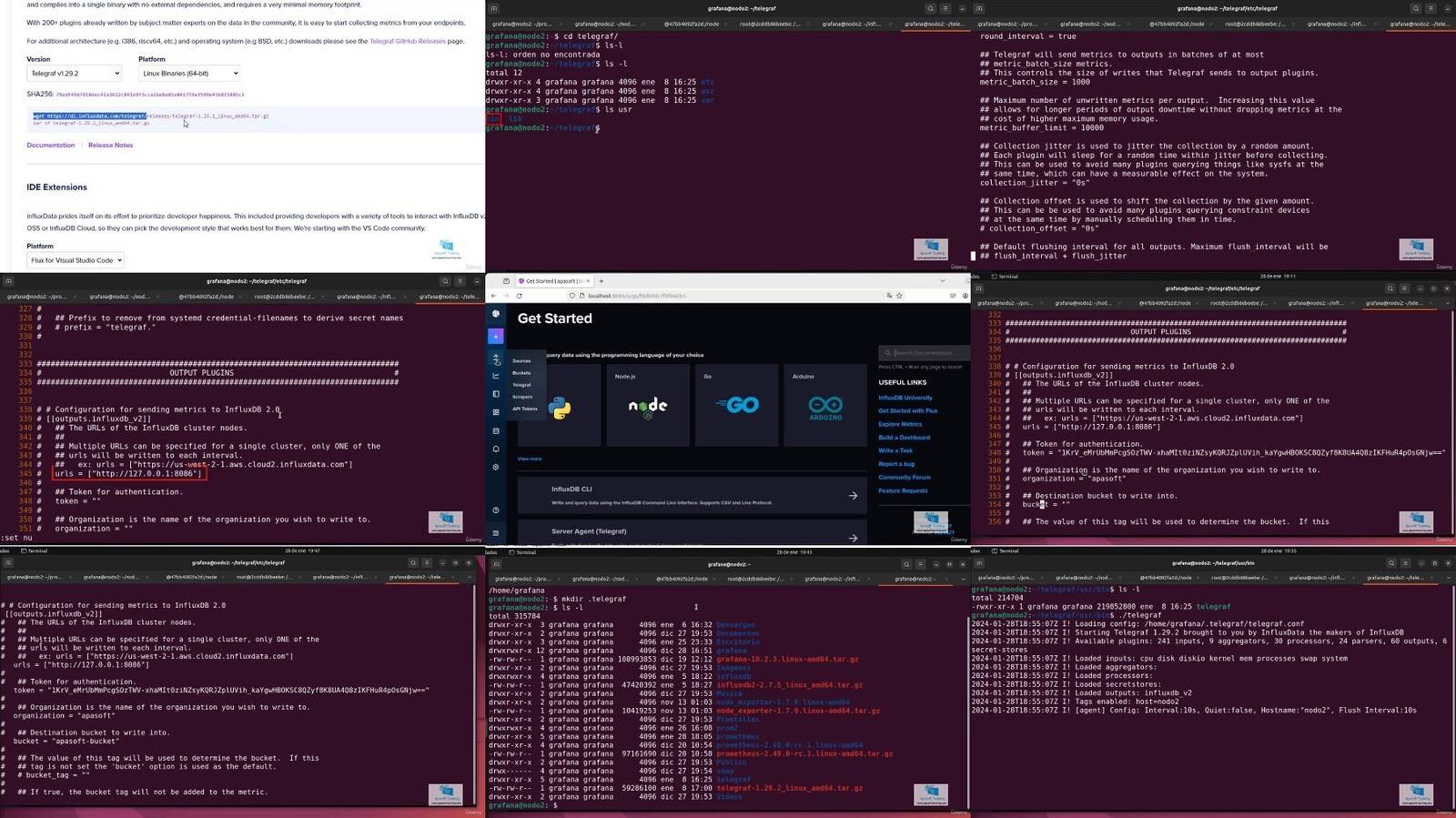Open the help icon near InfluxDB sidebar bottom
Screen dimensions: 1456x818
click(496, 510)
